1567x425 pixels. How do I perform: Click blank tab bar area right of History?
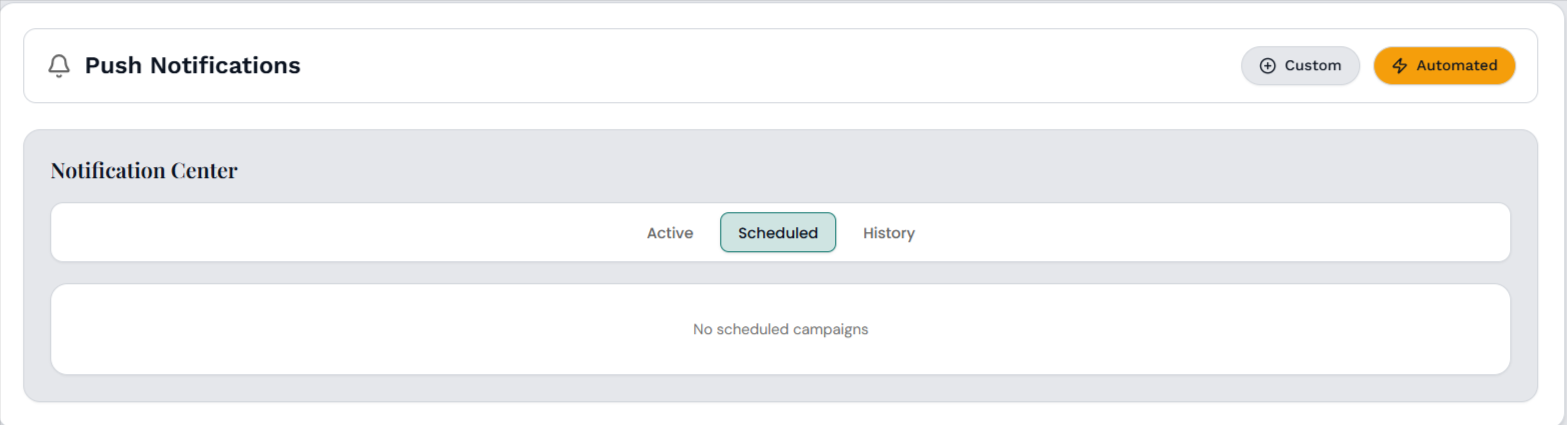(x=1200, y=233)
